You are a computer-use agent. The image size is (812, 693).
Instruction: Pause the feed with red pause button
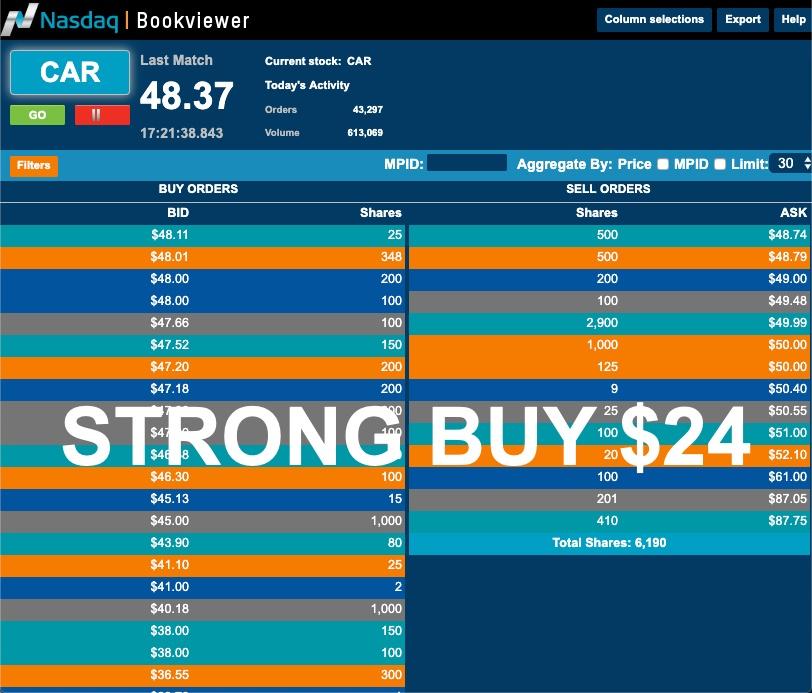tap(102, 114)
